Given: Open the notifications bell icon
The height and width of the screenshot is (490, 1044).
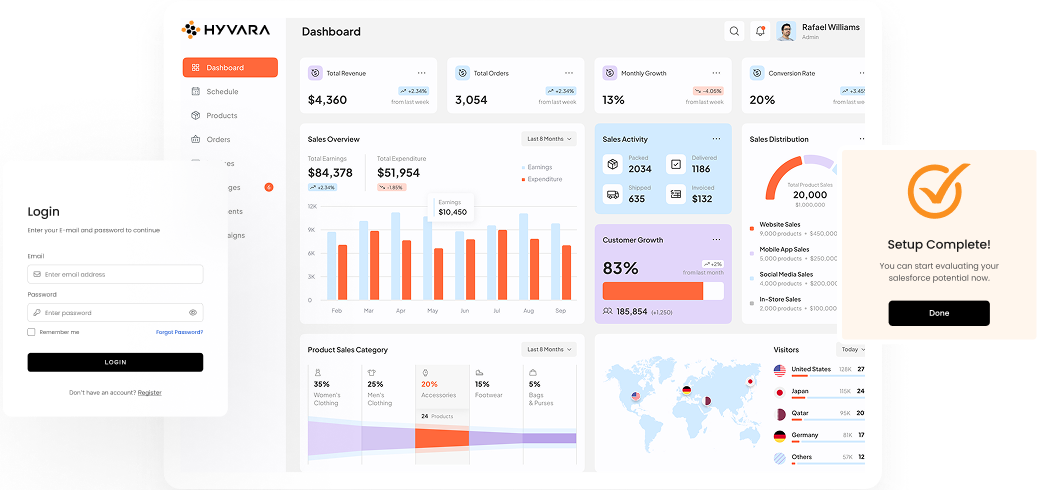Looking at the screenshot, I should click(x=760, y=31).
